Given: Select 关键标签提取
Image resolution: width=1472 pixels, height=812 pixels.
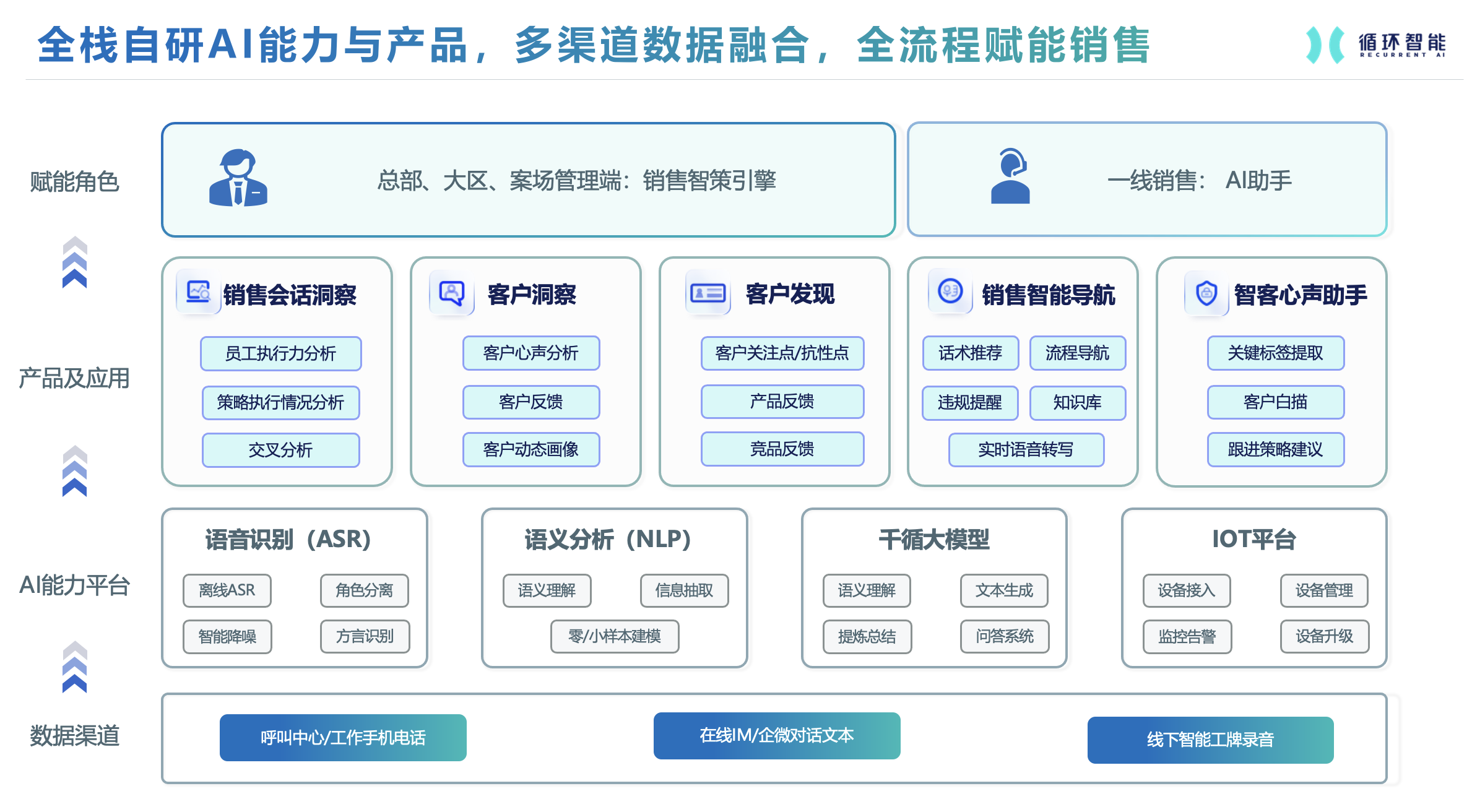Looking at the screenshot, I should tap(1276, 353).
